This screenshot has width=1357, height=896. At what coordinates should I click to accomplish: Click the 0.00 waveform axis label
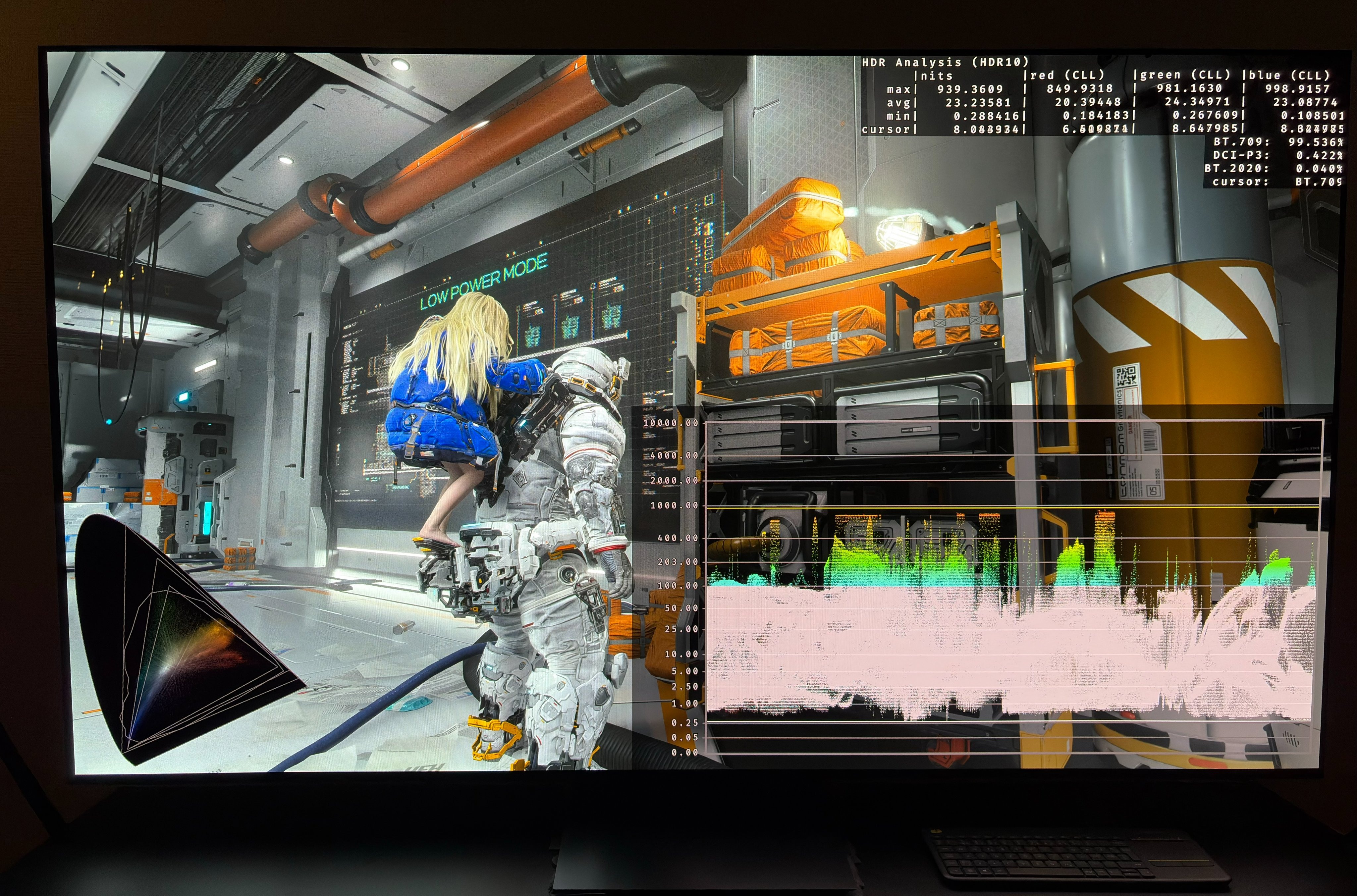686,753
